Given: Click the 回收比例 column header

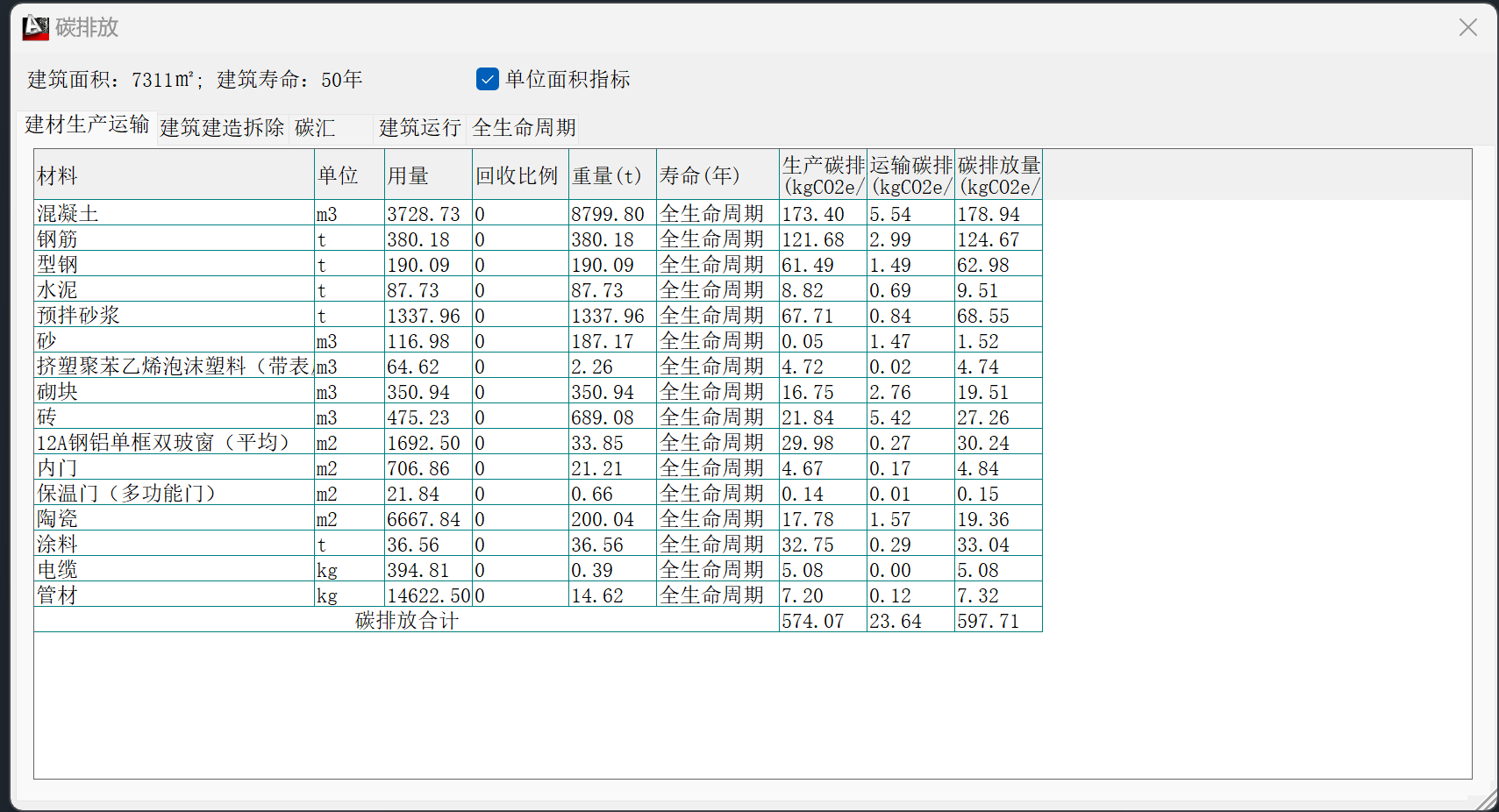Looking at the screenshot, I should pos(517,175).
